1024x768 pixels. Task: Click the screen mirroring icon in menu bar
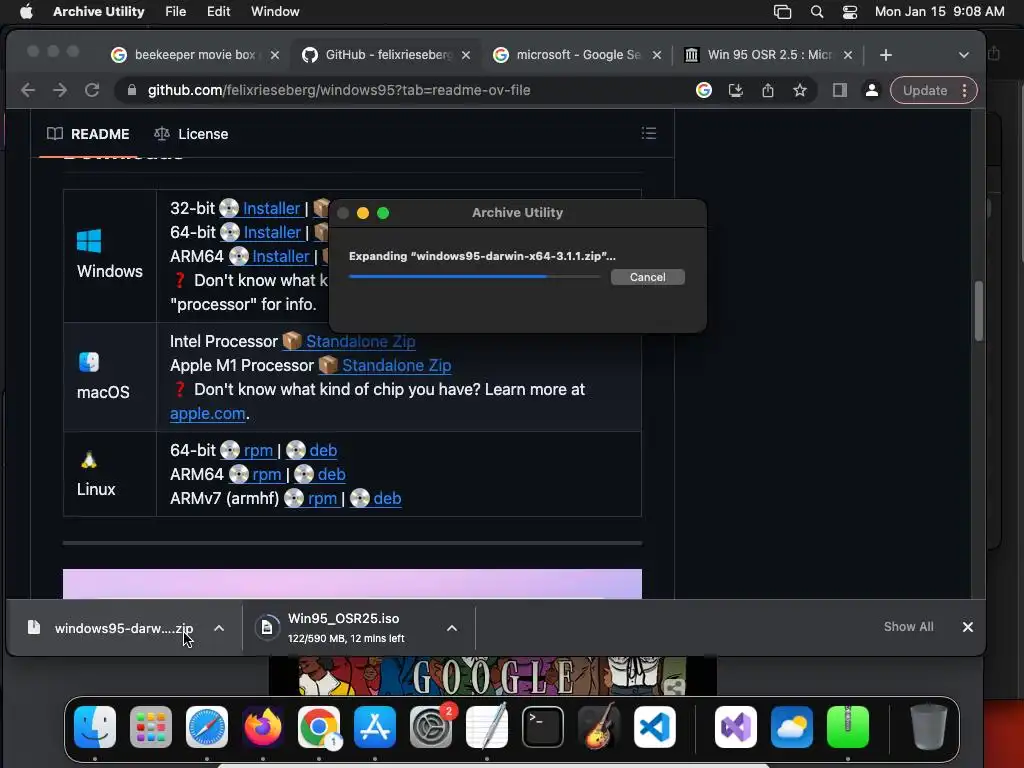tap(782, 12)
